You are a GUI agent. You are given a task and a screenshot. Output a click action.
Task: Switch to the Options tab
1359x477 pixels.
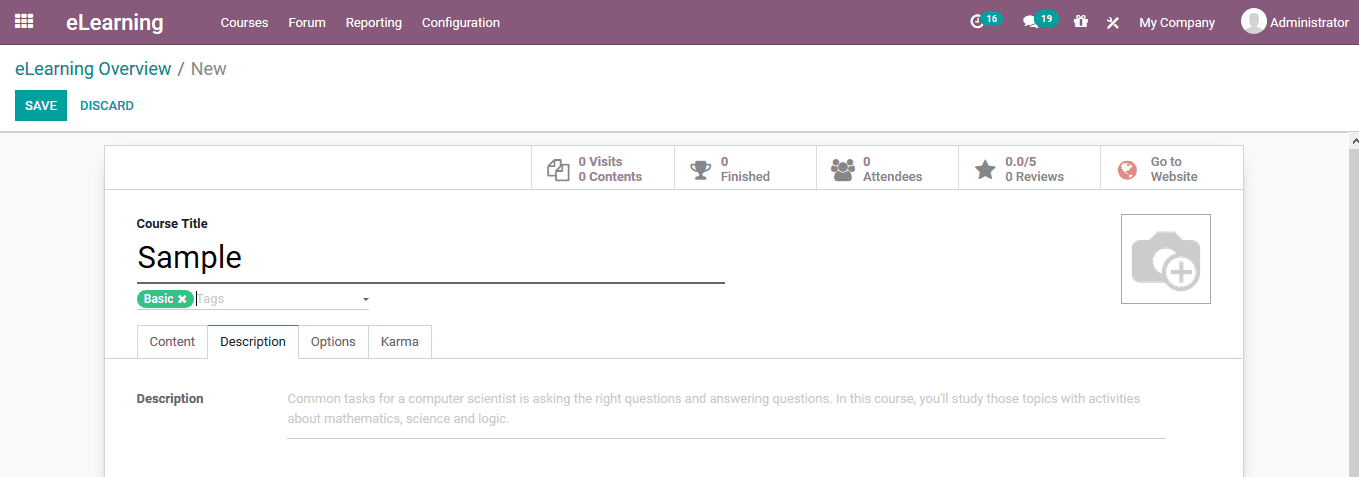point(333,342)
